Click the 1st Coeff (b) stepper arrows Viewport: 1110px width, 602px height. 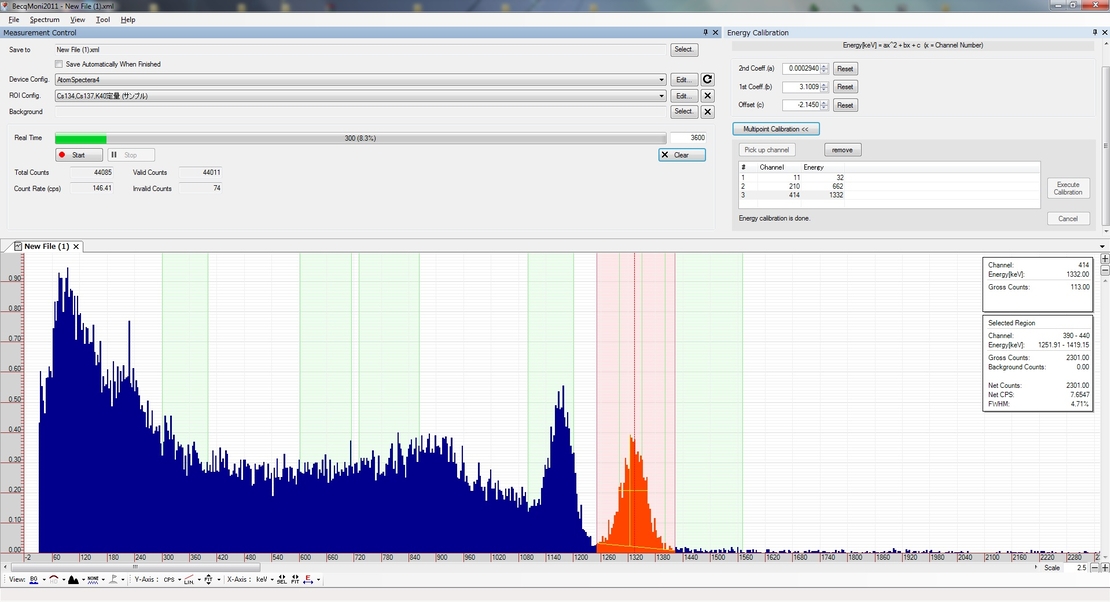(x=824, y=87)
